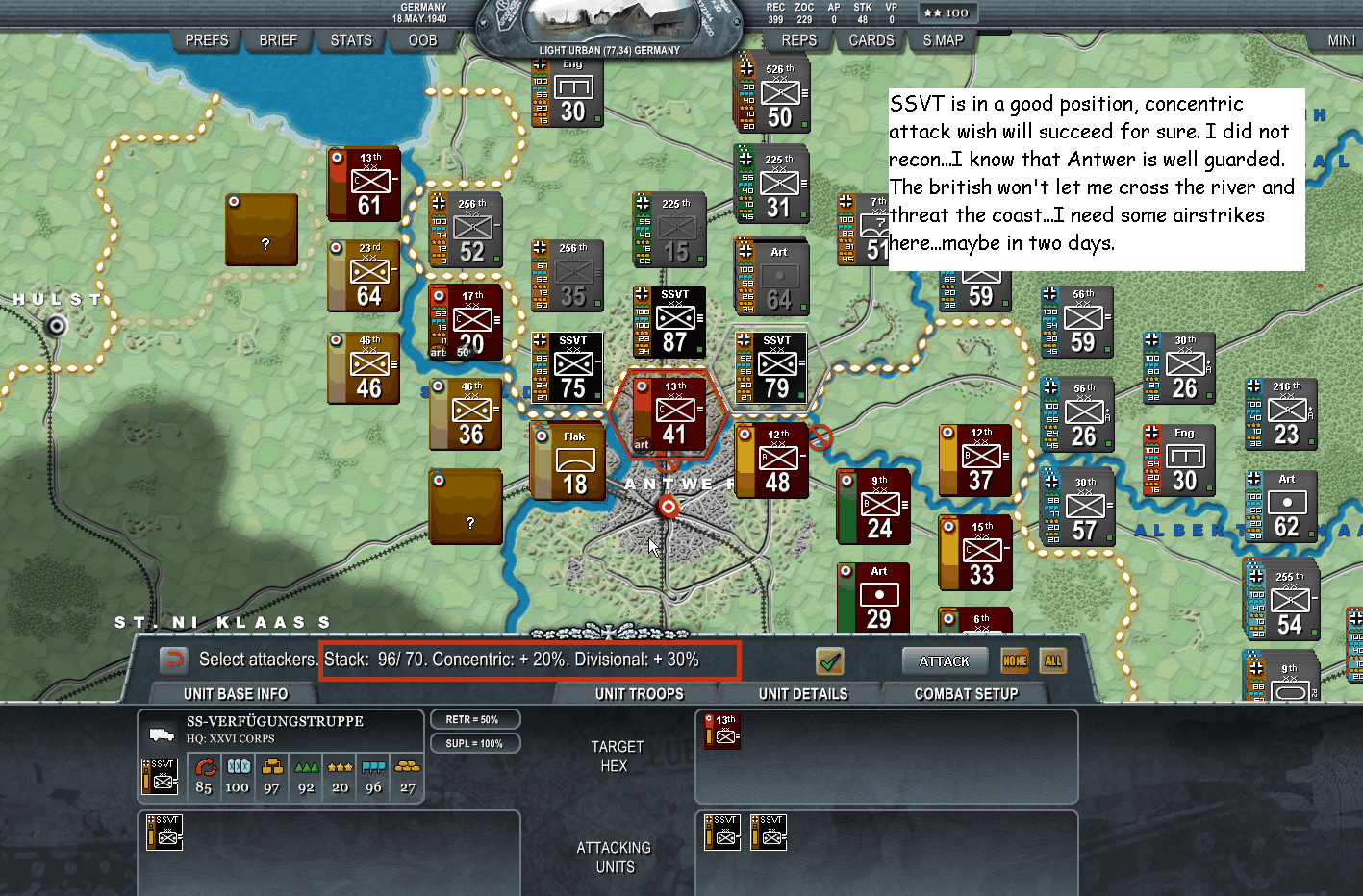Select the 225th 31 unit counter
The image size is (1363, 896).
[x=771, y=184]
